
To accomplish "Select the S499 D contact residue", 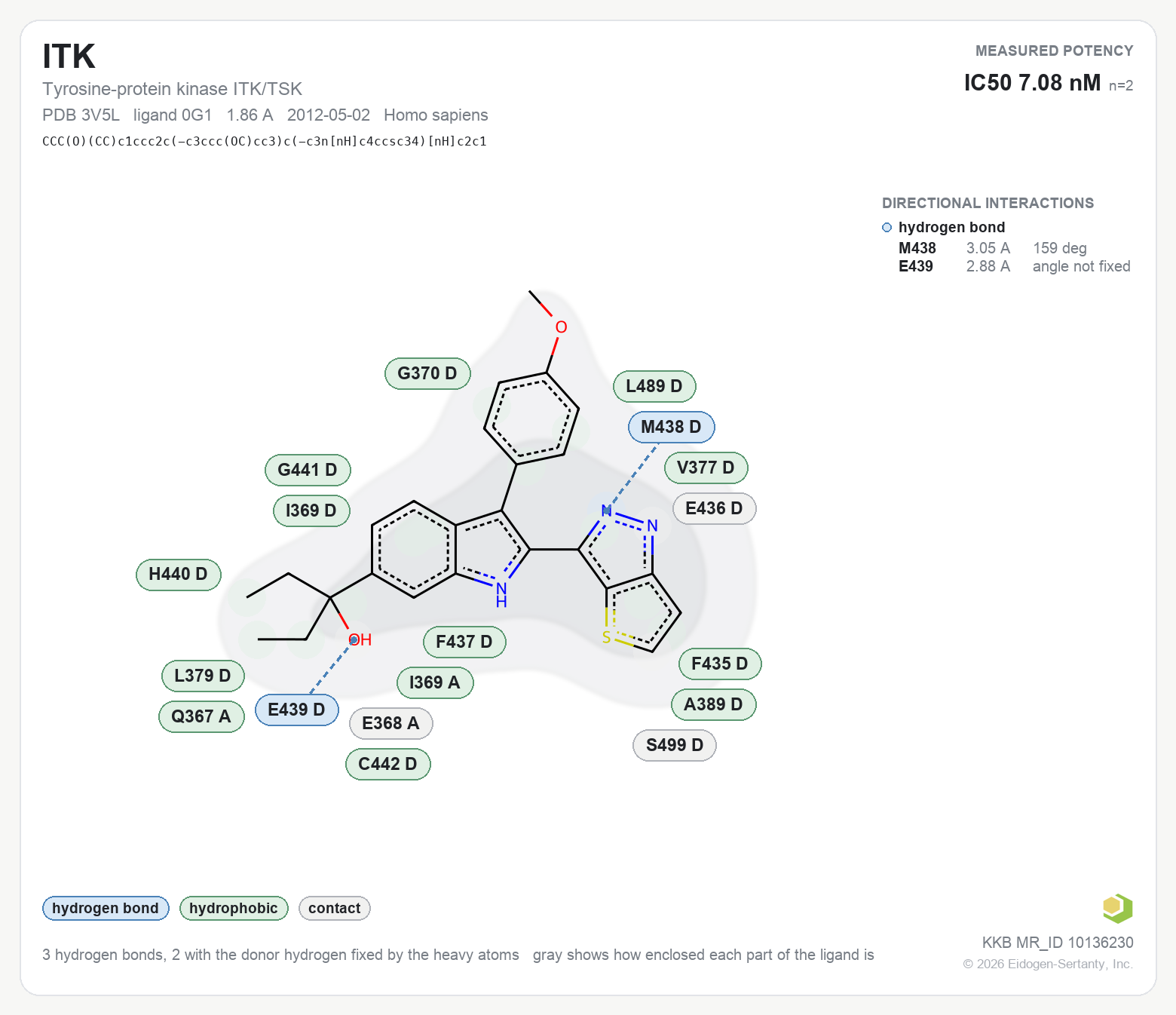I will 675,745.
